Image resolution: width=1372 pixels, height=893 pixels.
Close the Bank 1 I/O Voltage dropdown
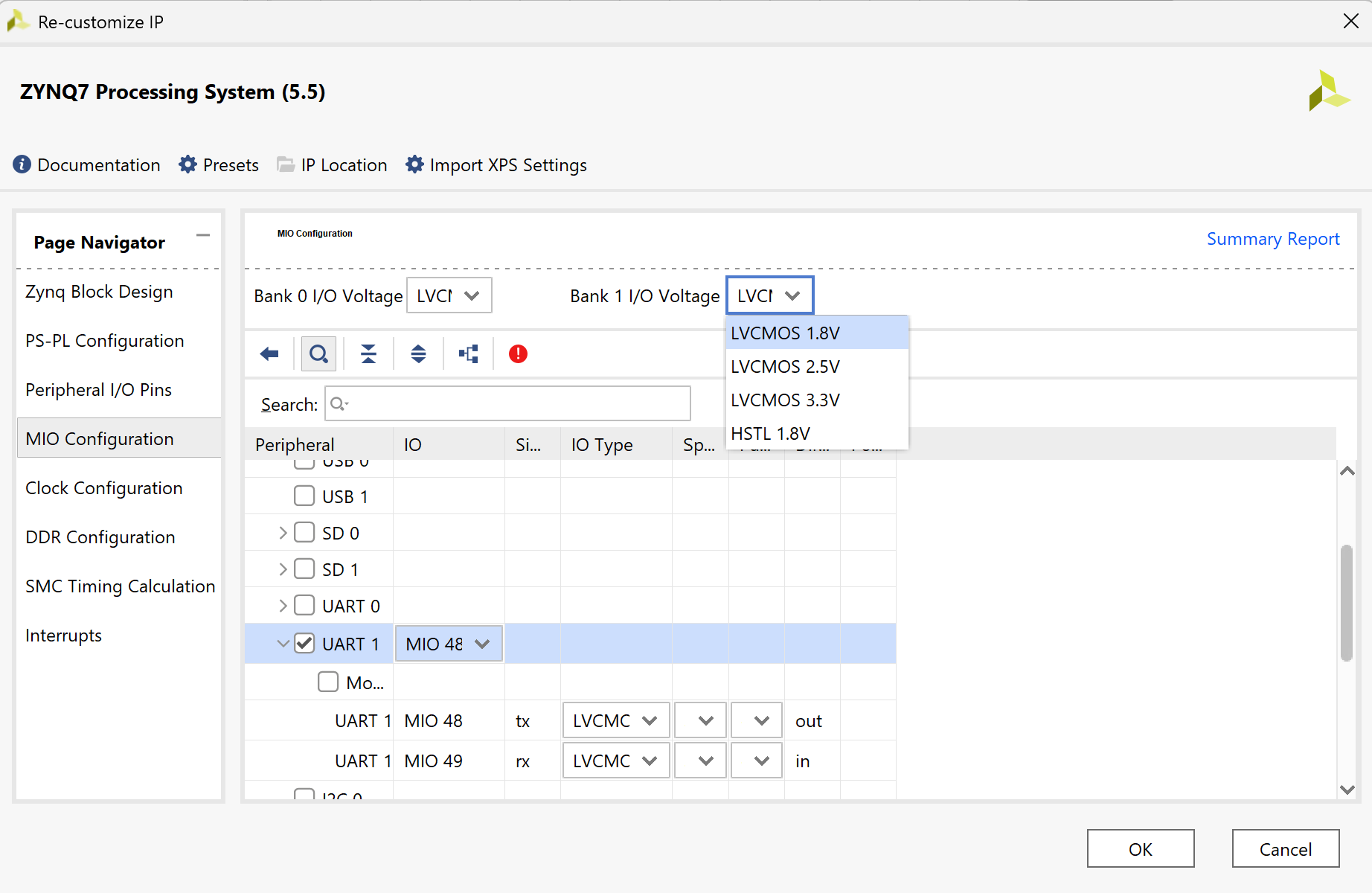[x=770, y=295]
